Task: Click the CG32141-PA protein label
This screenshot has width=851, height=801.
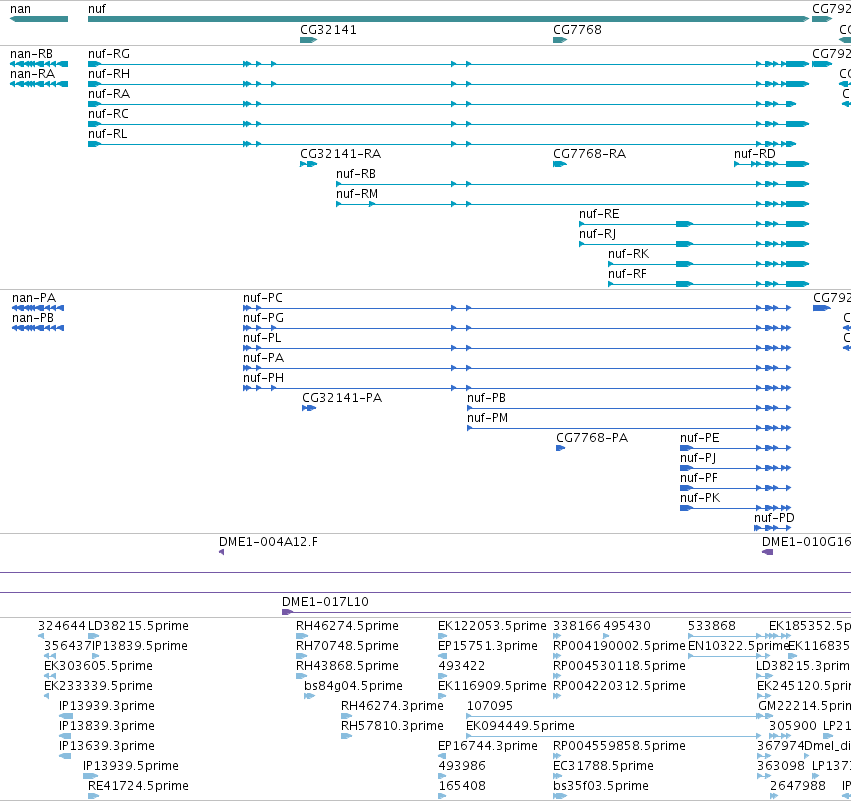Action: pyautogui.click(x=342, y=398)
